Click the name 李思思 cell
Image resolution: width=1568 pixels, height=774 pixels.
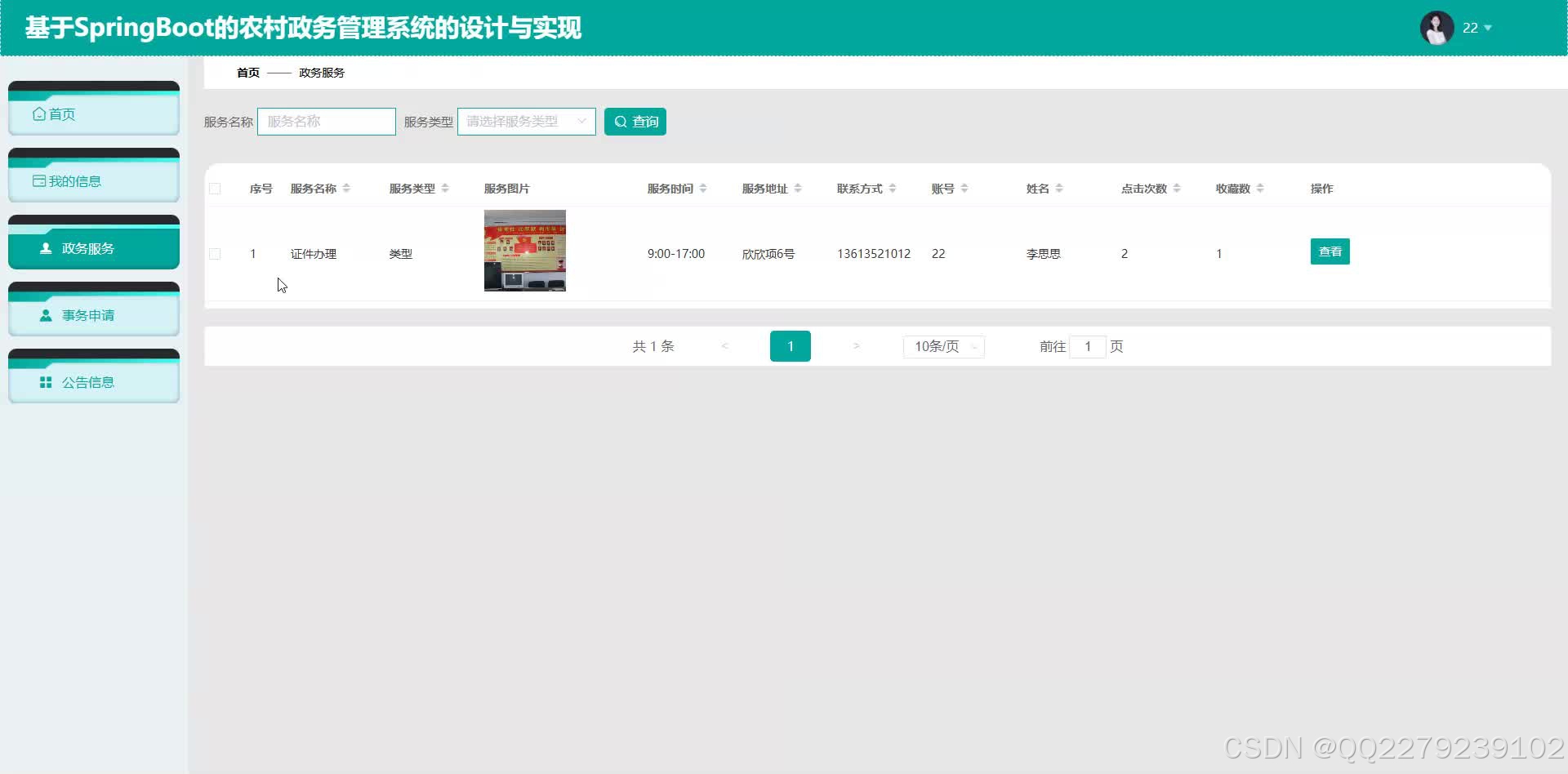[1044, 254]
